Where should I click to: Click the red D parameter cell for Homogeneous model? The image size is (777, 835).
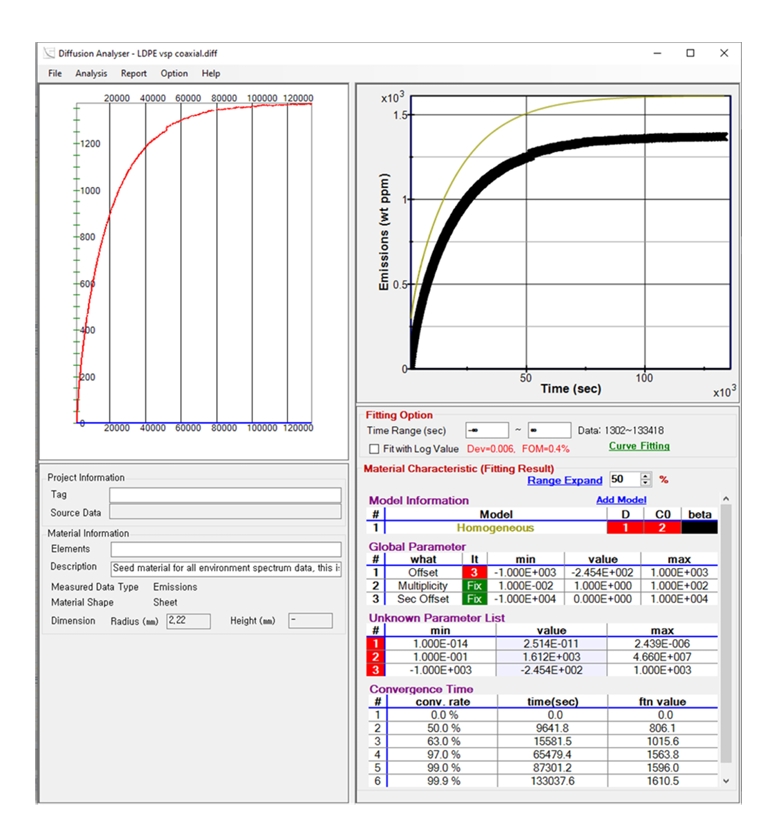pos(625,527)
